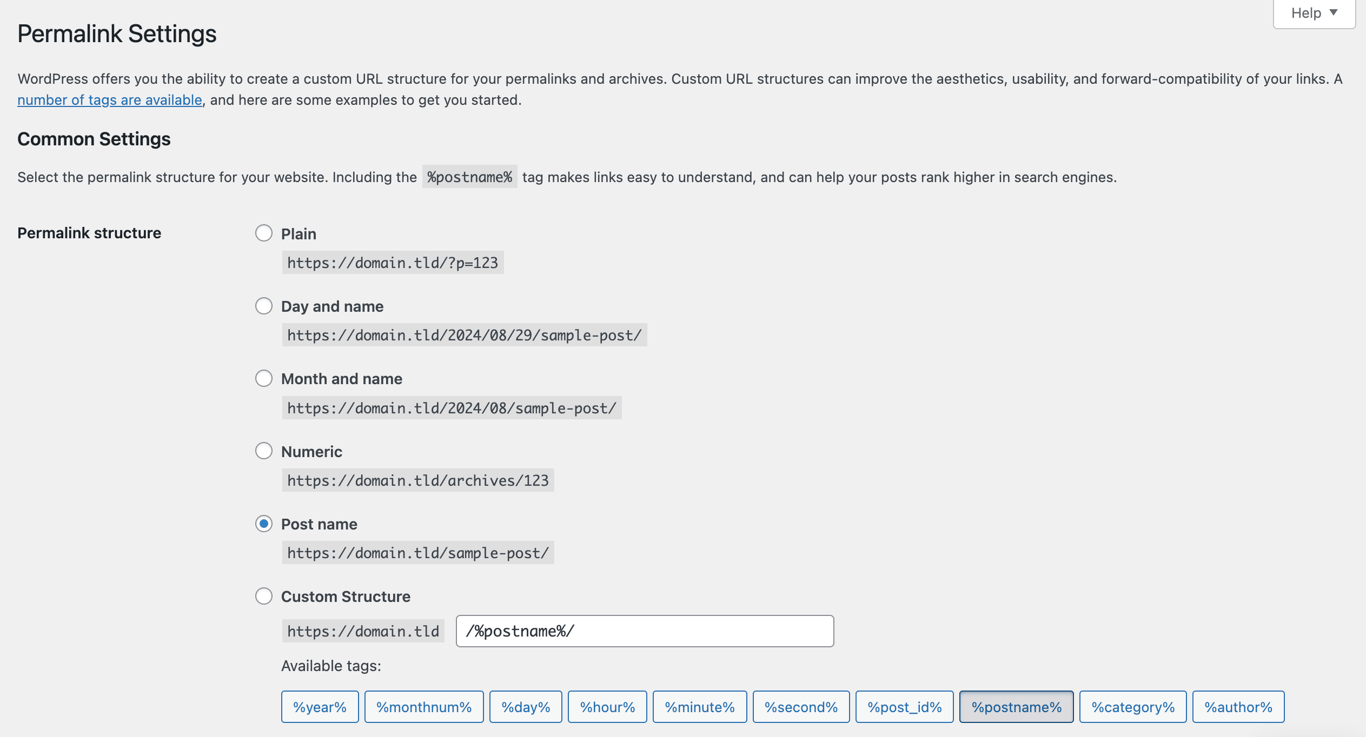The width and height of the screenshot is (1366, 737).
Task: Select the Post name structure option
Action: coord(263,523)
